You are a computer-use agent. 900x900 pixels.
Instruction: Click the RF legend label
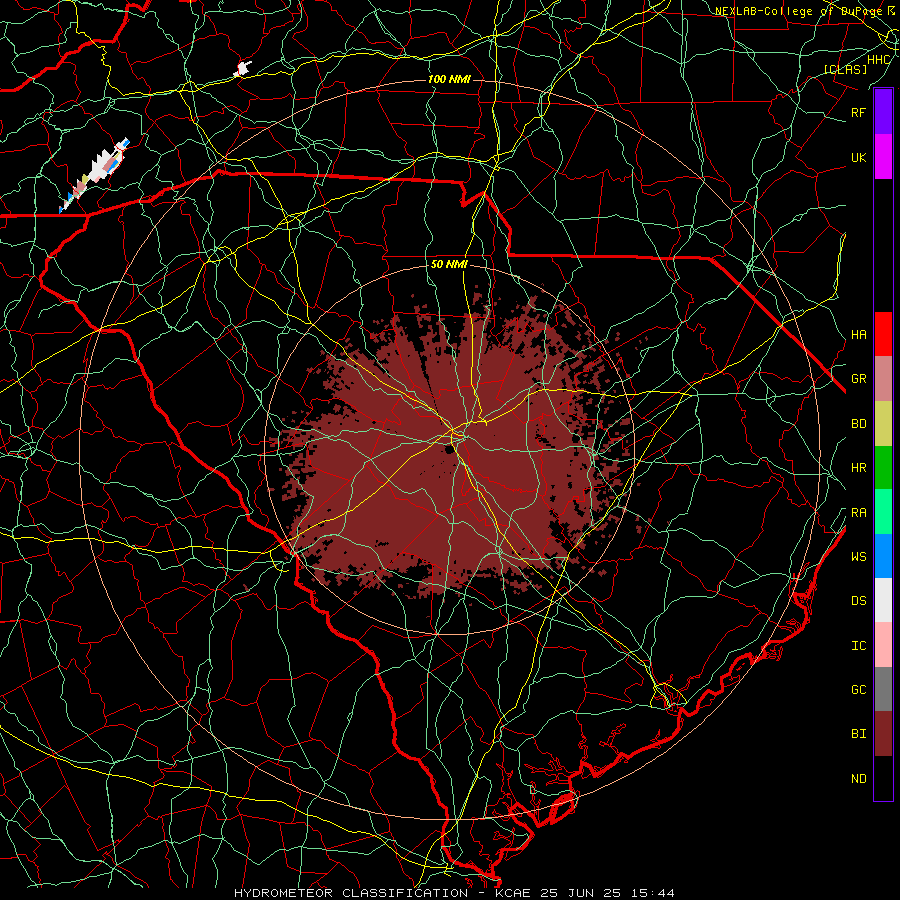(x=858, y=112)
